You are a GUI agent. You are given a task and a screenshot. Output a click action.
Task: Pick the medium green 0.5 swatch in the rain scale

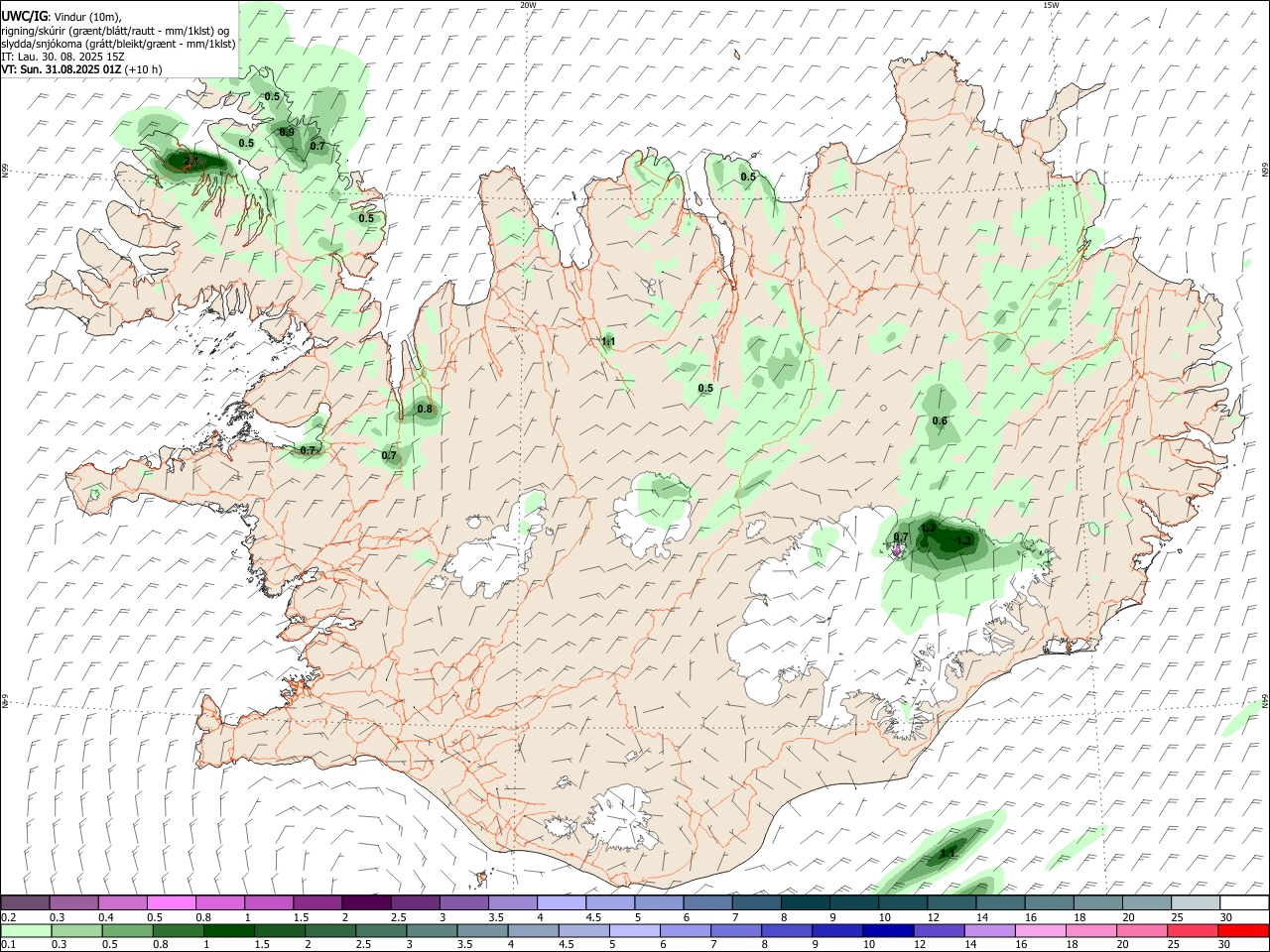(126, 930)
